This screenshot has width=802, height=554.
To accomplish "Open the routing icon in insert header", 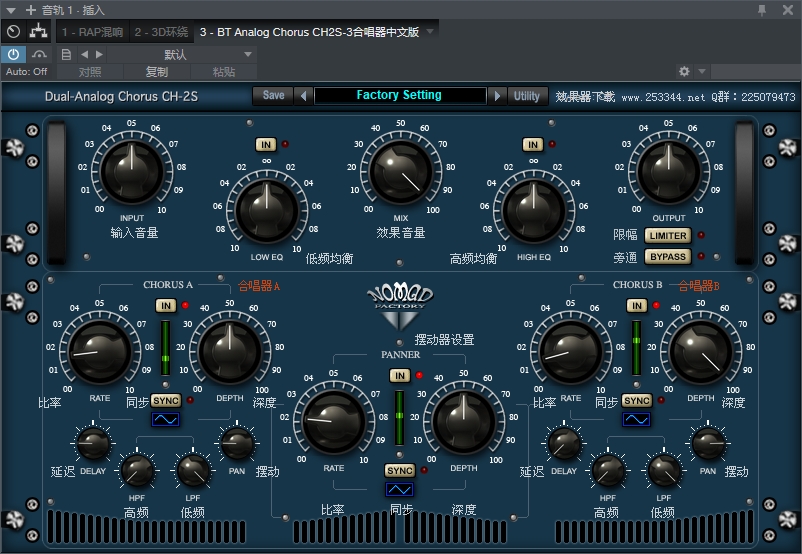I will (38, 32).
